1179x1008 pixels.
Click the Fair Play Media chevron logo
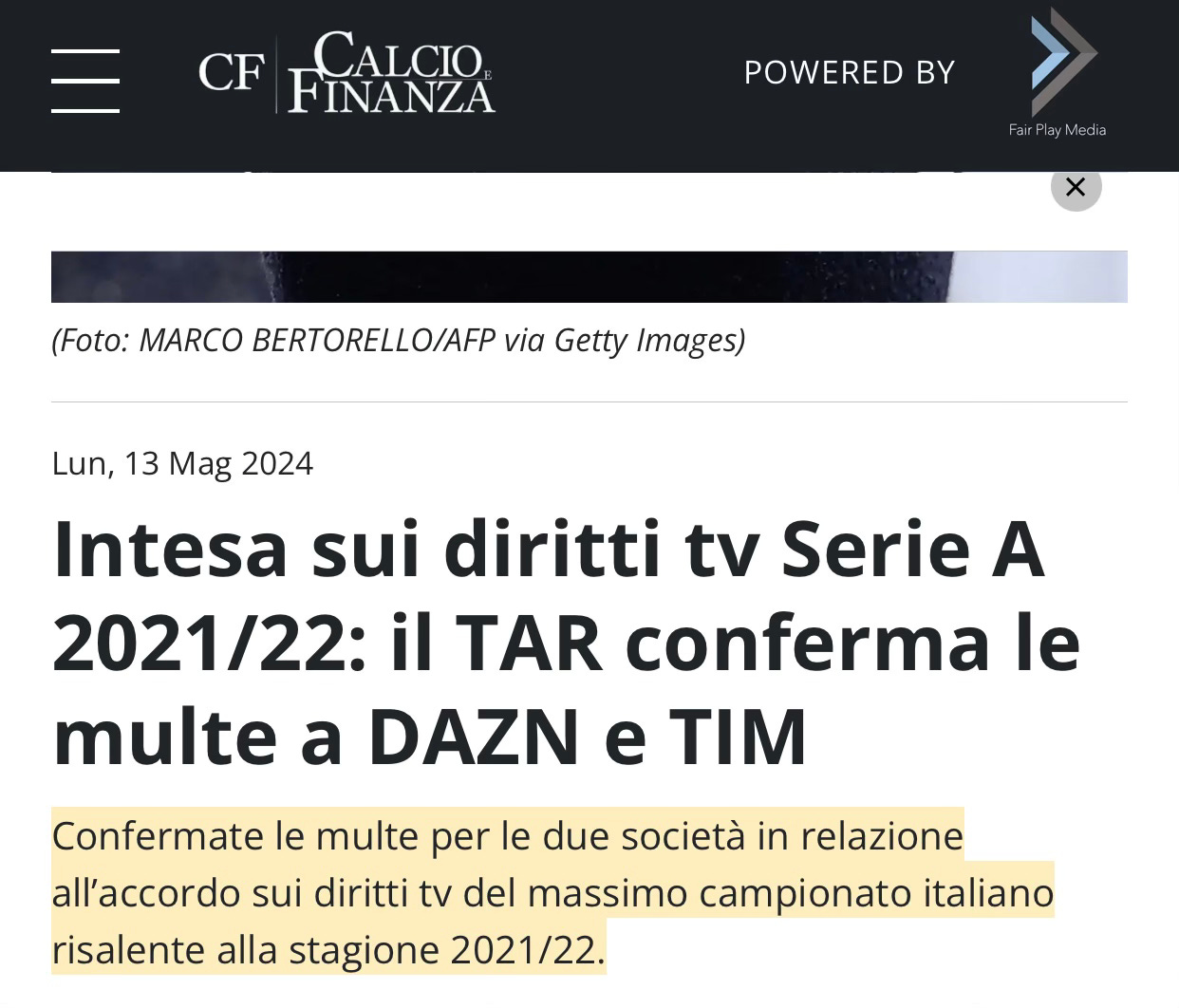click(x=1063, y=62)
